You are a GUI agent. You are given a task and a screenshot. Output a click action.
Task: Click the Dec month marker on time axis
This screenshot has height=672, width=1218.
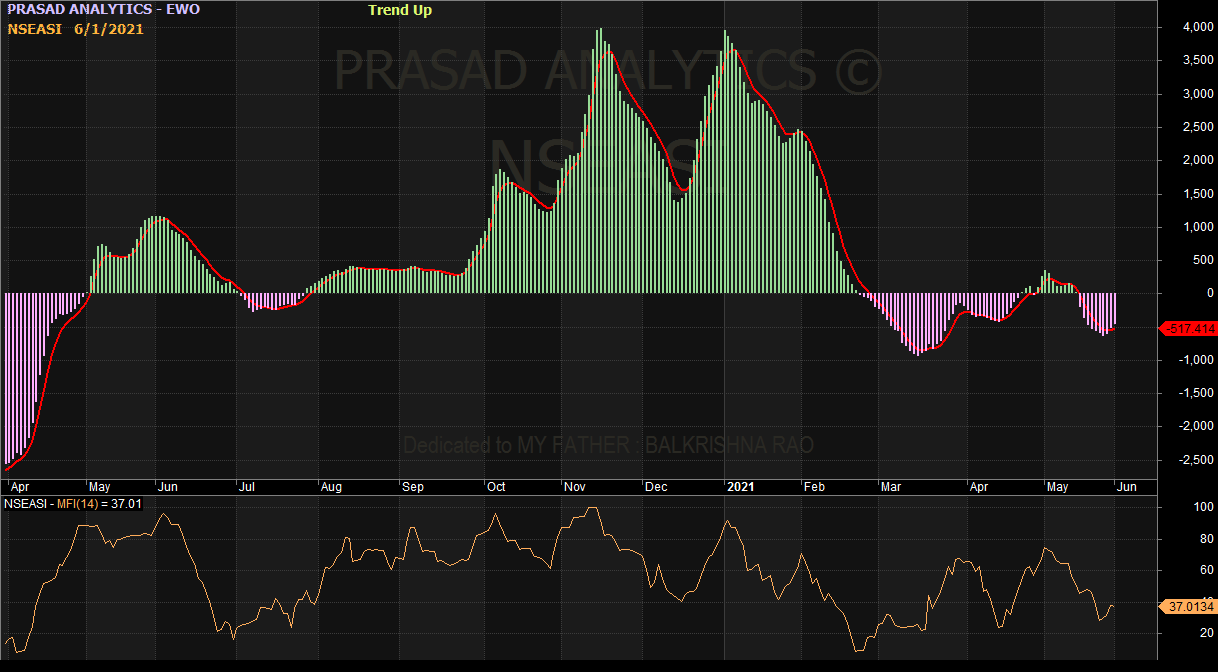point(656,487)
